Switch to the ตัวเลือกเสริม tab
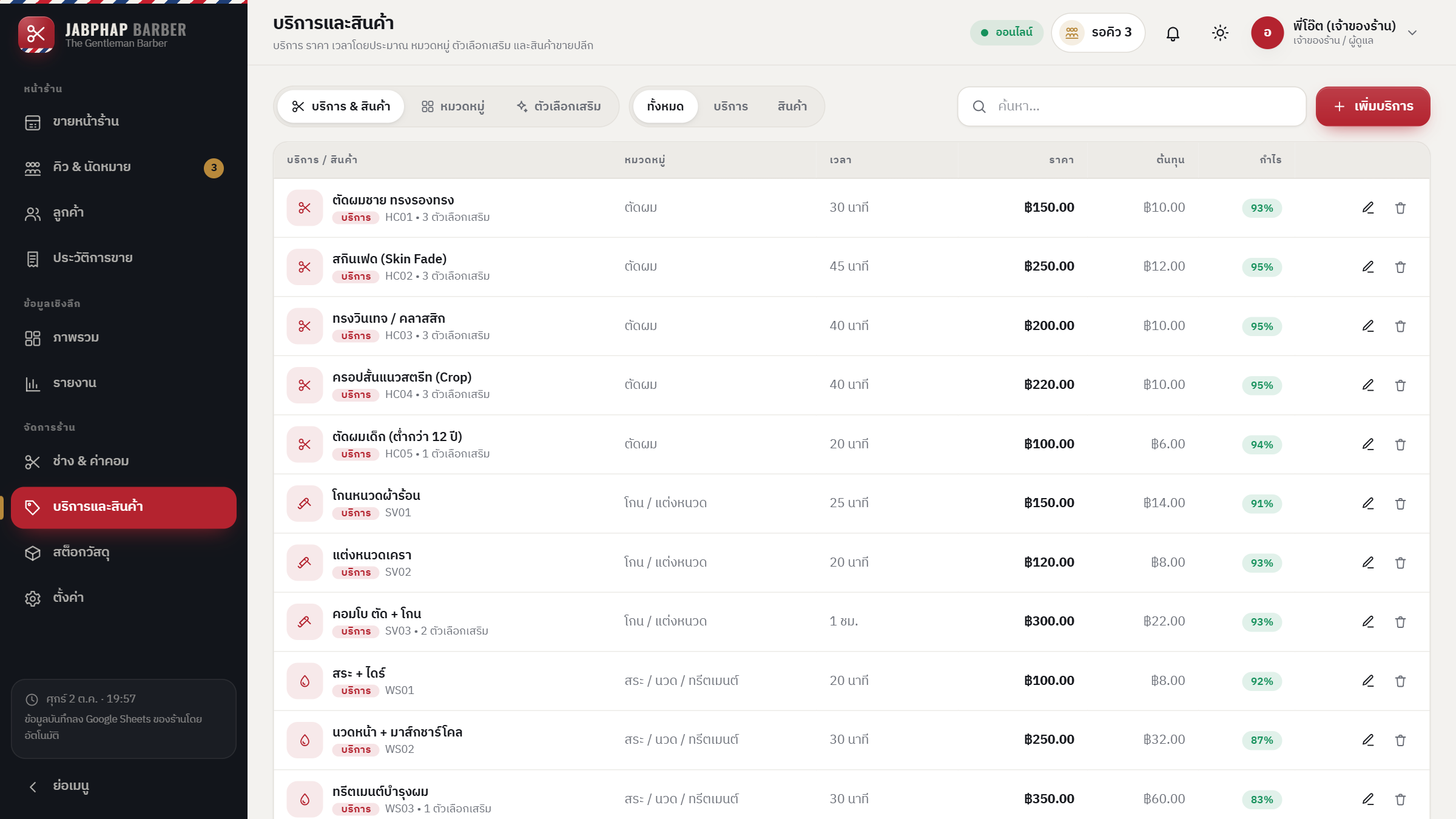1456x819 pixels. [558, 106]
